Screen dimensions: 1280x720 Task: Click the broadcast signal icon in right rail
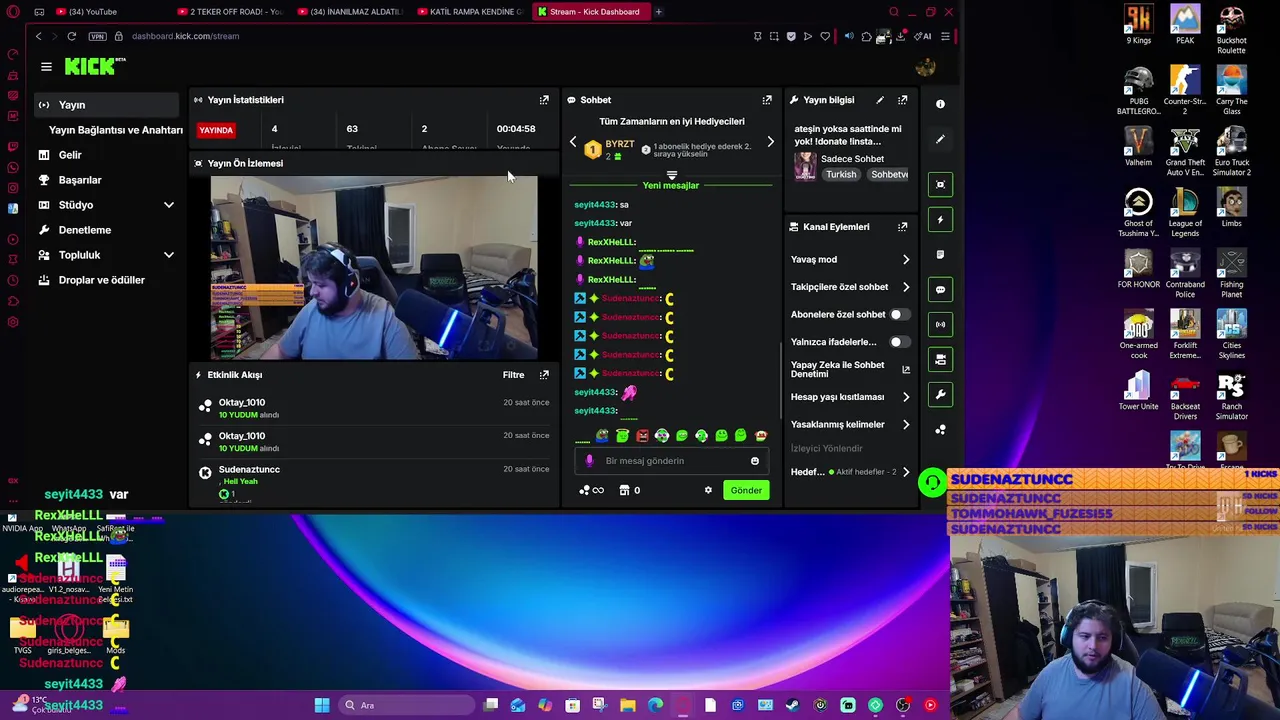pyautogui.click(x=940, y=324)
